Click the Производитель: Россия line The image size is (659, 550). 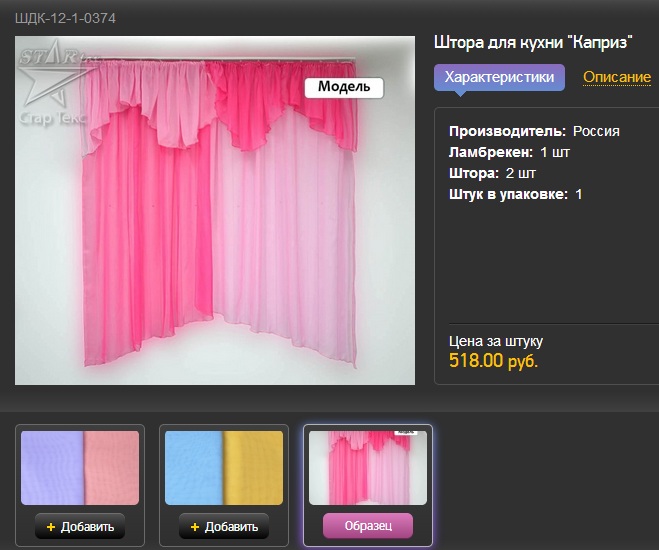click(x=534, y=131)
